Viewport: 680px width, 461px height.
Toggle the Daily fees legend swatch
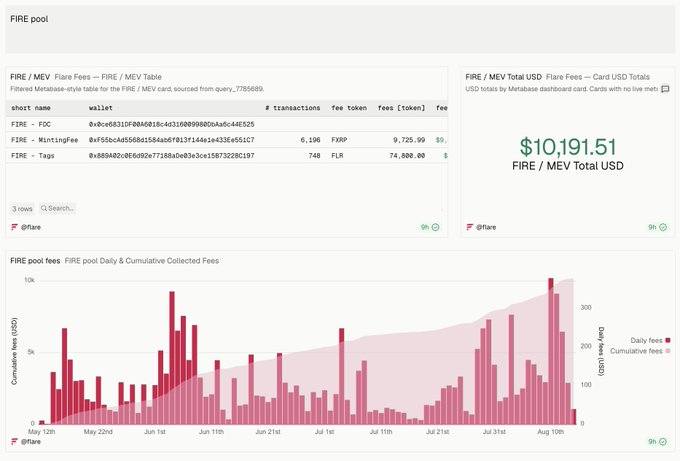point(668,340)
